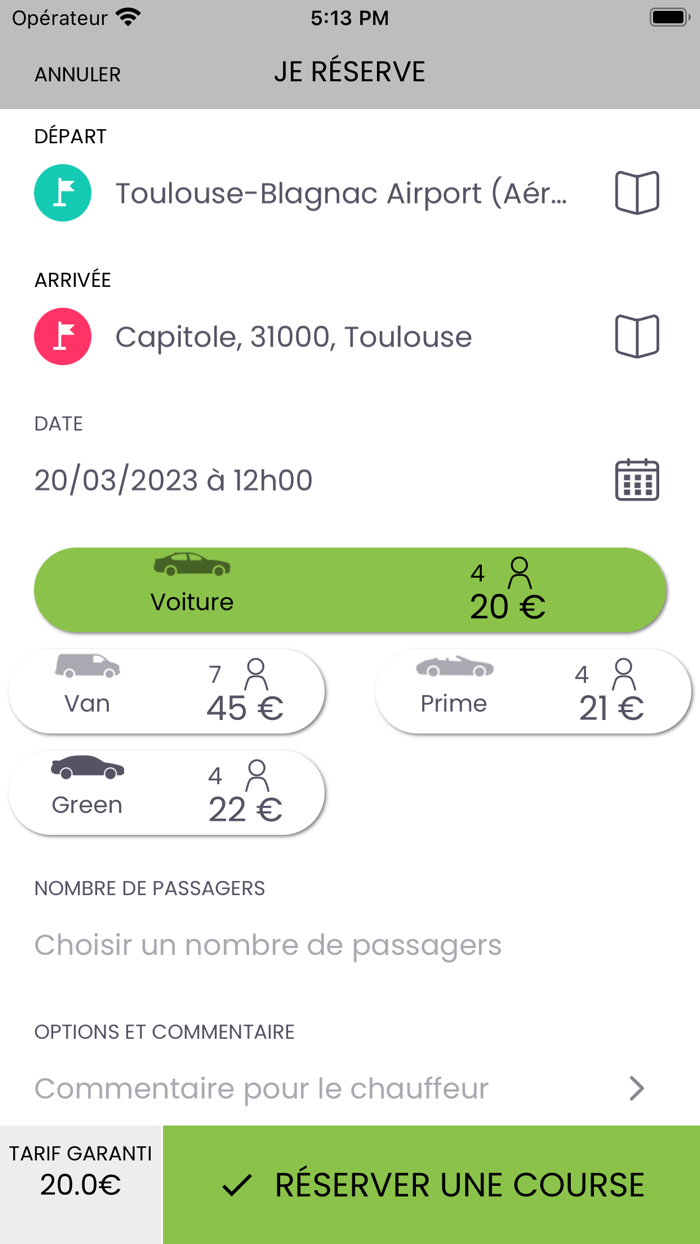Image resolution: width=700 pixels, height=1244 pixels.
Task: Click the pink arrival flag icon
Action: coord(62,336)
